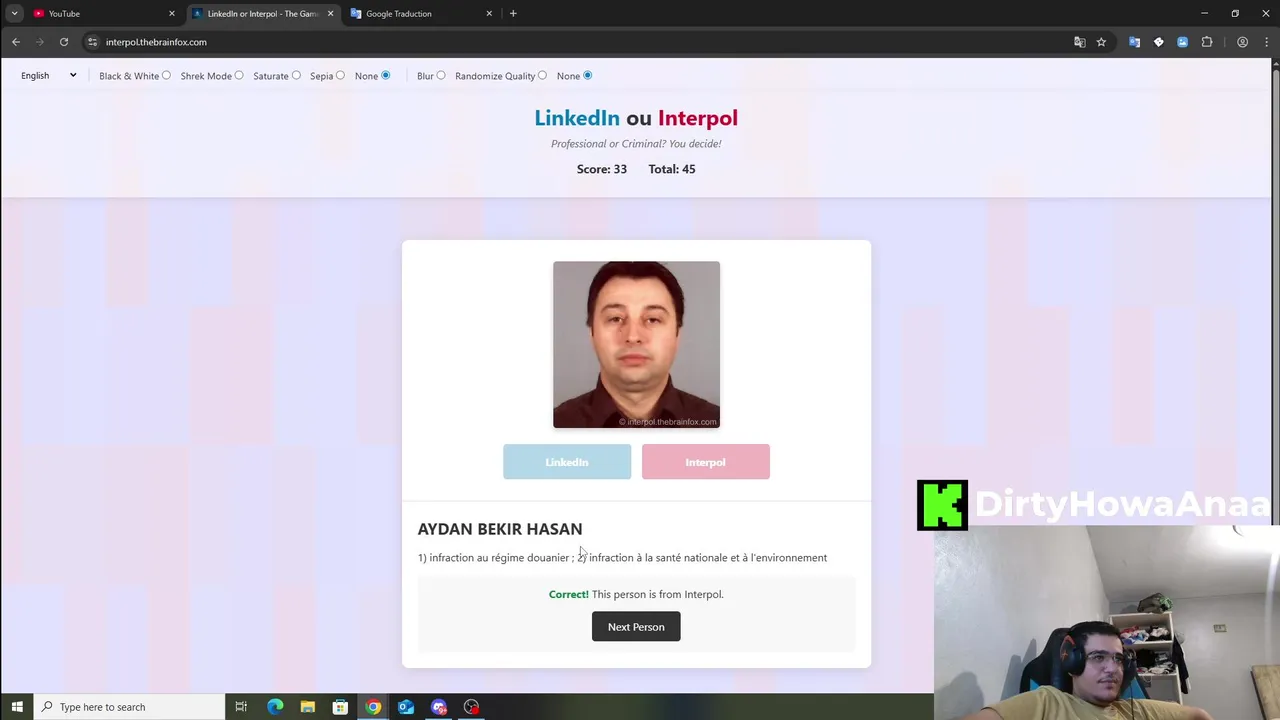This screenshot has height=720, width=1280.
Task: Click the Chrome taskbar icon
Action: (x=373, y=707)
